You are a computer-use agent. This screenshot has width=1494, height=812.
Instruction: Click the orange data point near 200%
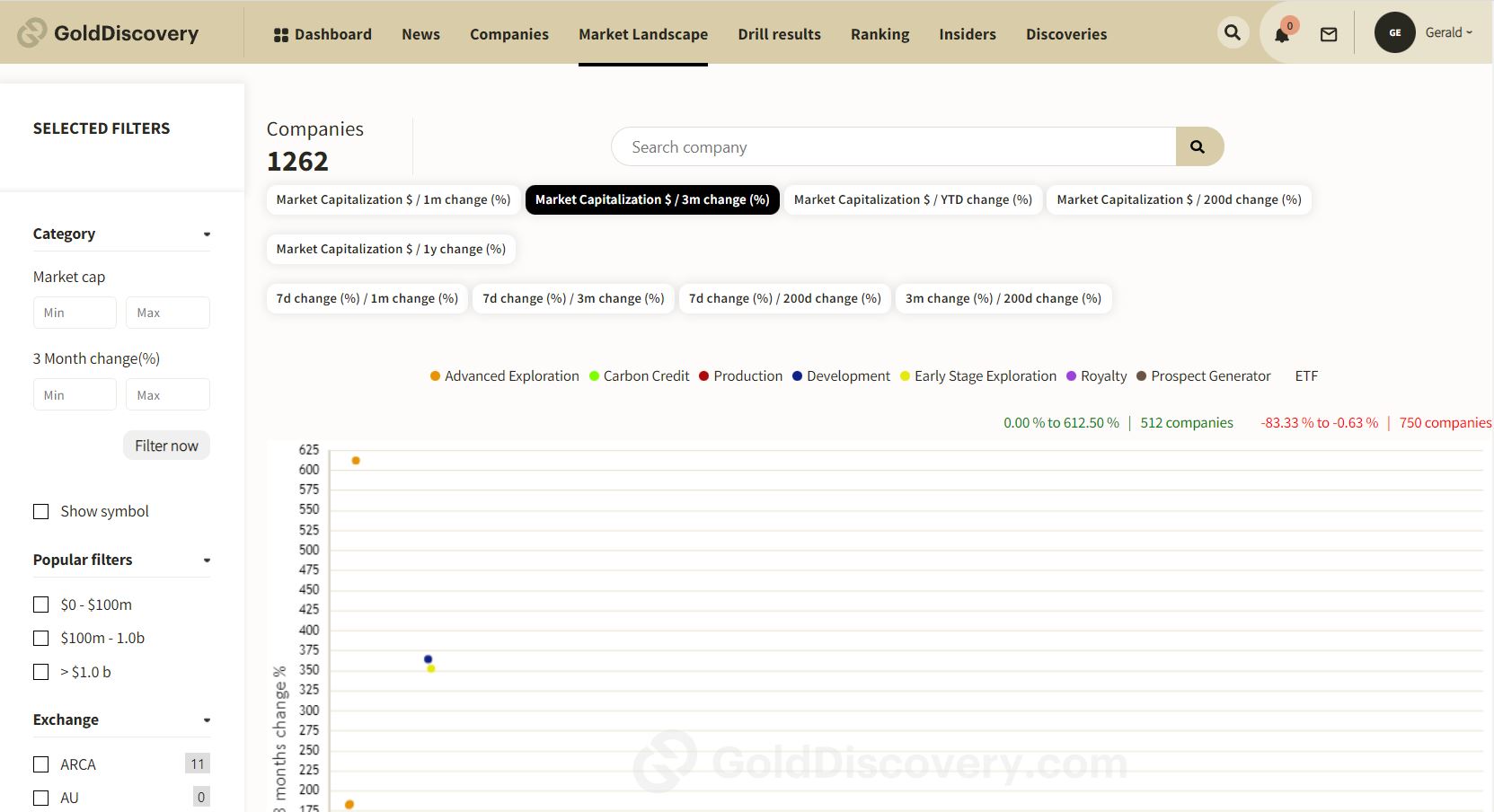click(349, 805)
